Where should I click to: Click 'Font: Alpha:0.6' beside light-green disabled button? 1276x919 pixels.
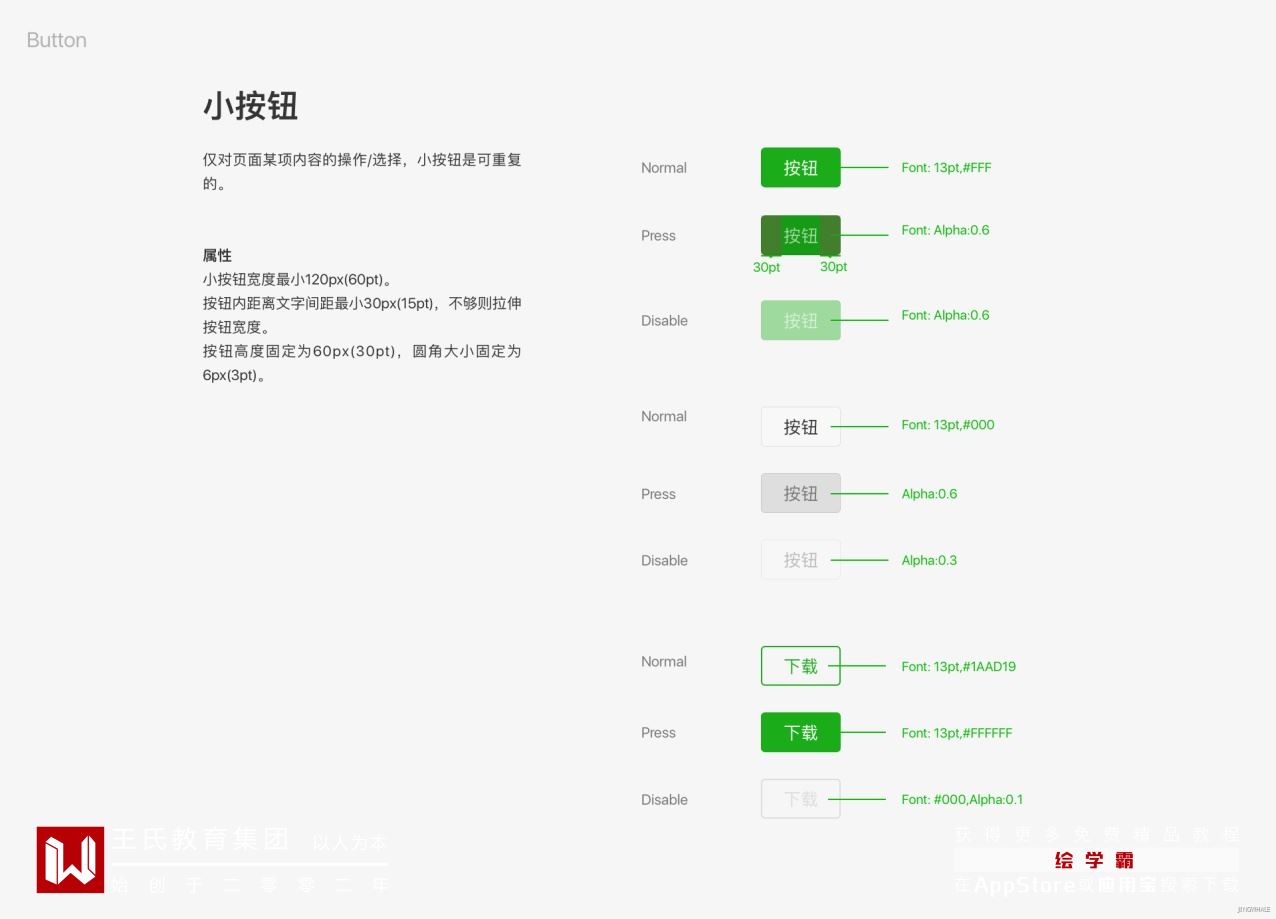tap(945, 315)
